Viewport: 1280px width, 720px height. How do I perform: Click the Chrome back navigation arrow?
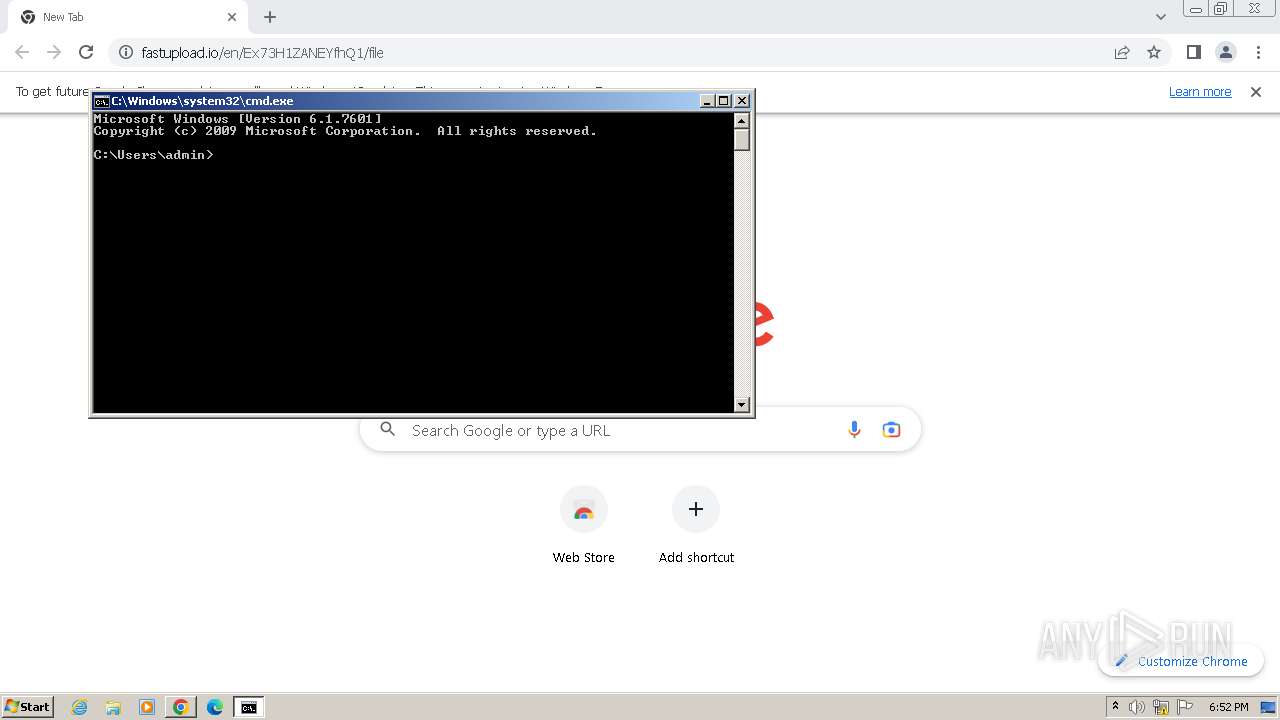click(22, 52)
